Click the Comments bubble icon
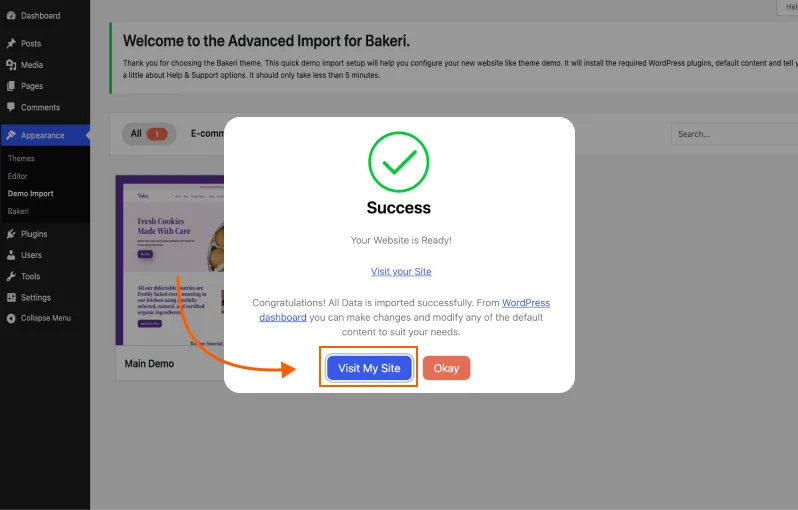 (x=11, y=107)
